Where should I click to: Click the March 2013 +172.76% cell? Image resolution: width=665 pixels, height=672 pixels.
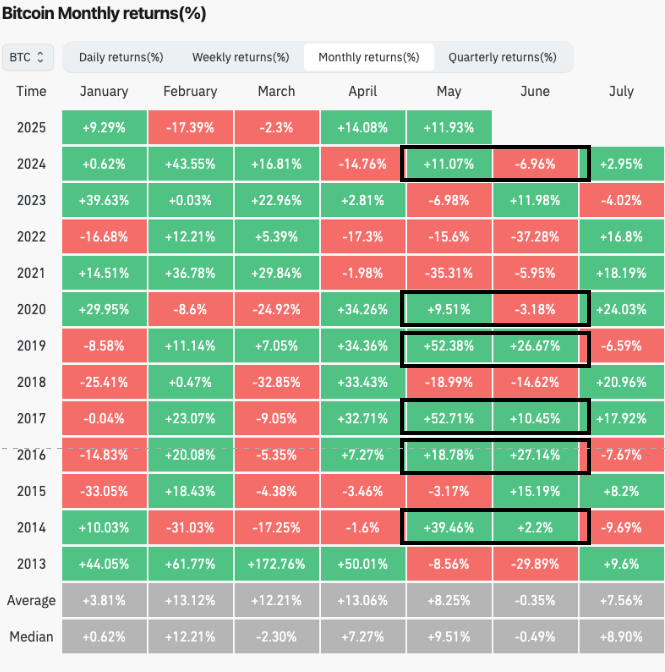(276, 563)
